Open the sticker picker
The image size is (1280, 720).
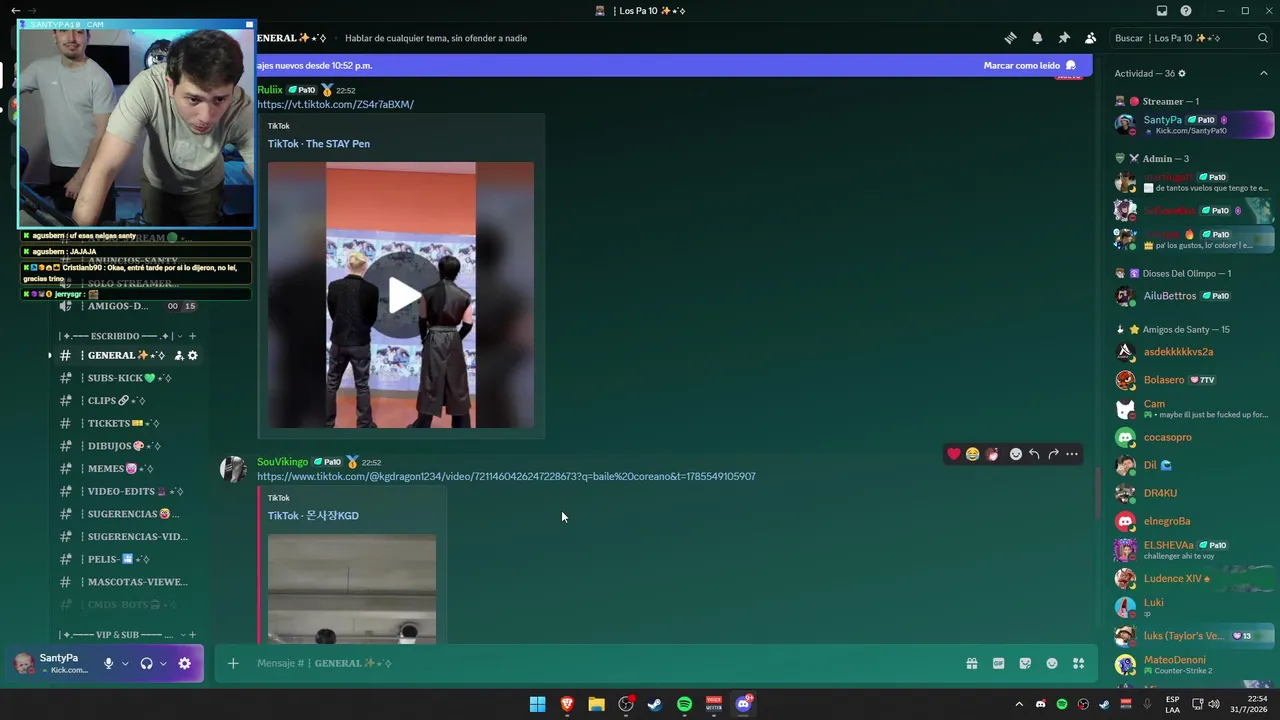tap(1025, 663)
